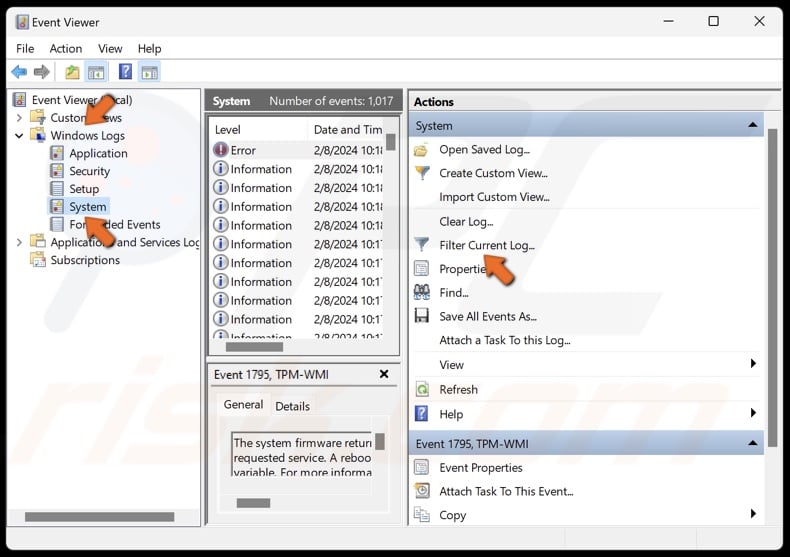The width and height of the screenshot is (790, 557).
Task: Click the console tree horizontal scrollbar
Action: [99, 517]
